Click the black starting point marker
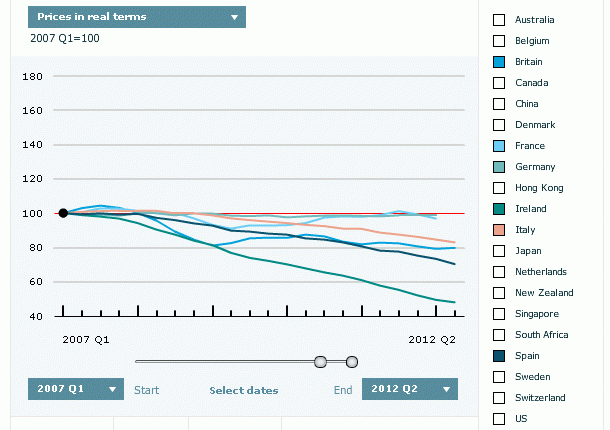Screen dimensions: 610x430 click(63, 213)
